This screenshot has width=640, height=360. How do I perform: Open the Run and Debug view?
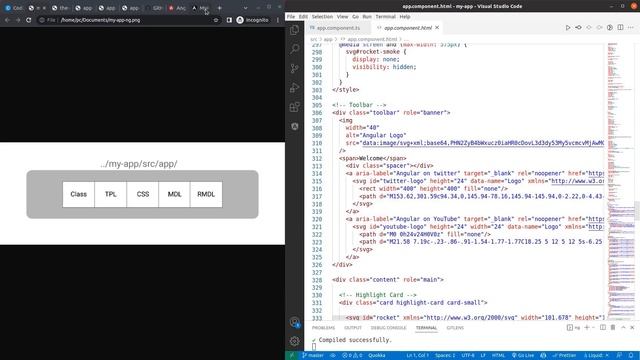294,87
